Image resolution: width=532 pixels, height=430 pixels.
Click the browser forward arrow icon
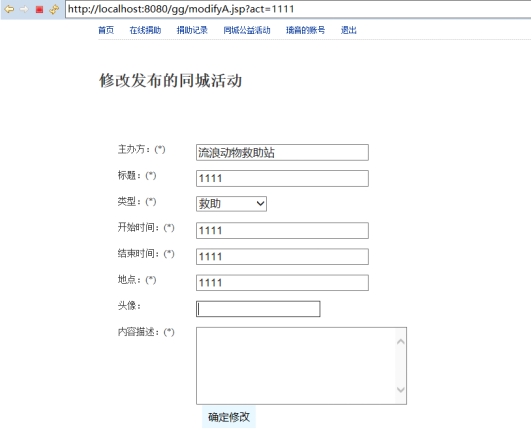tap(24, 9)
